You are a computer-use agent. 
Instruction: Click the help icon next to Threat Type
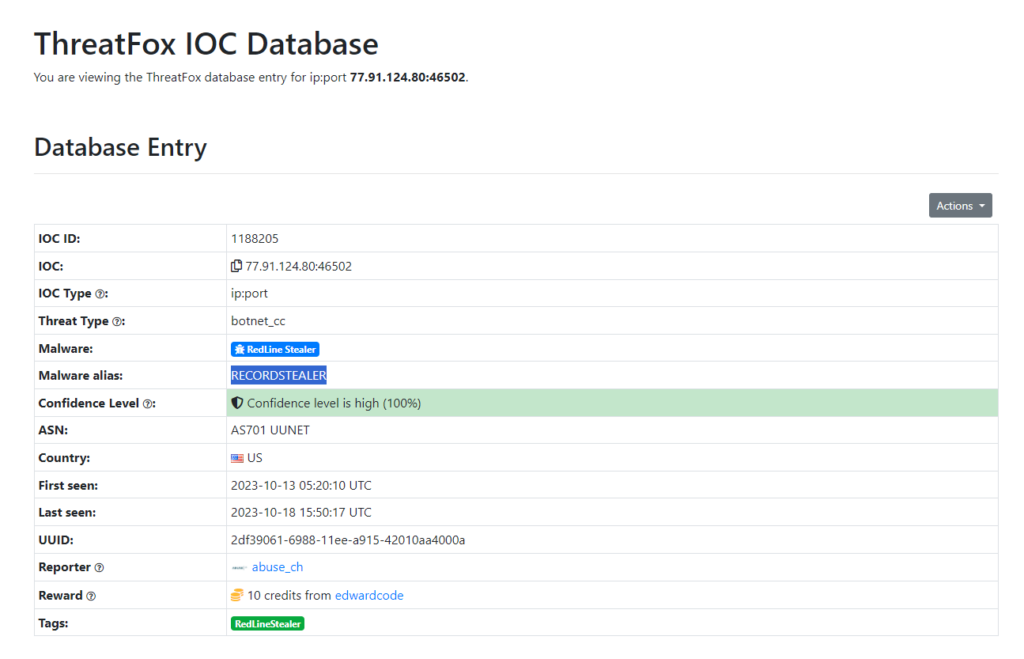click(118, 322)
